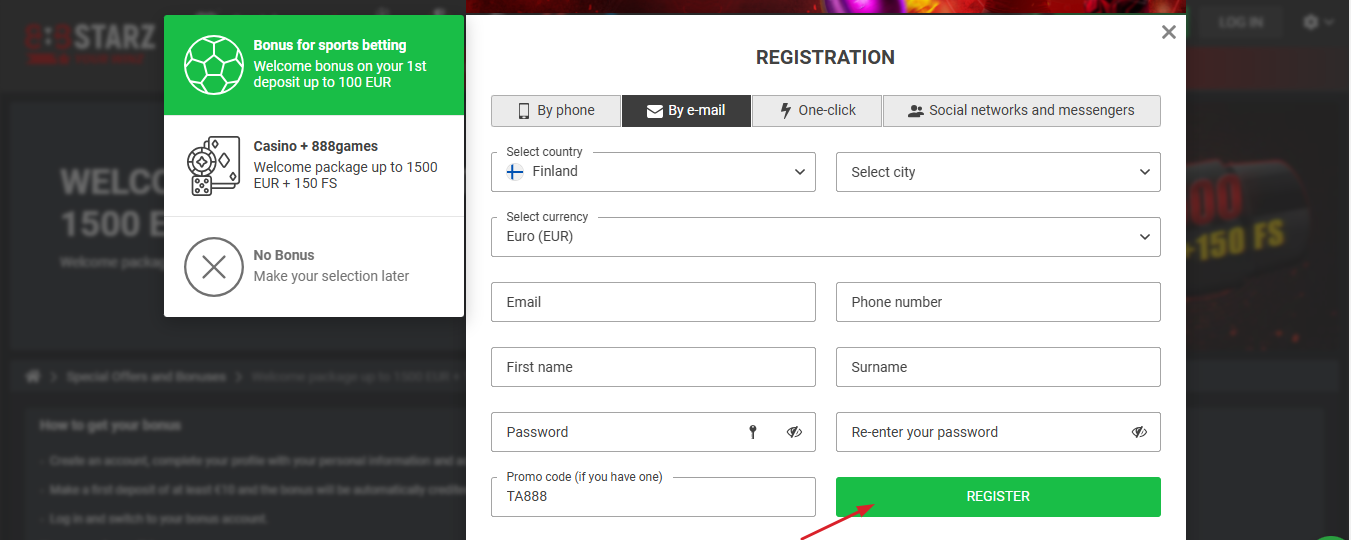Click the No Bonus crossed circle icon
This screenshot has width=1351, height=540.
click(x=213, y=267)
